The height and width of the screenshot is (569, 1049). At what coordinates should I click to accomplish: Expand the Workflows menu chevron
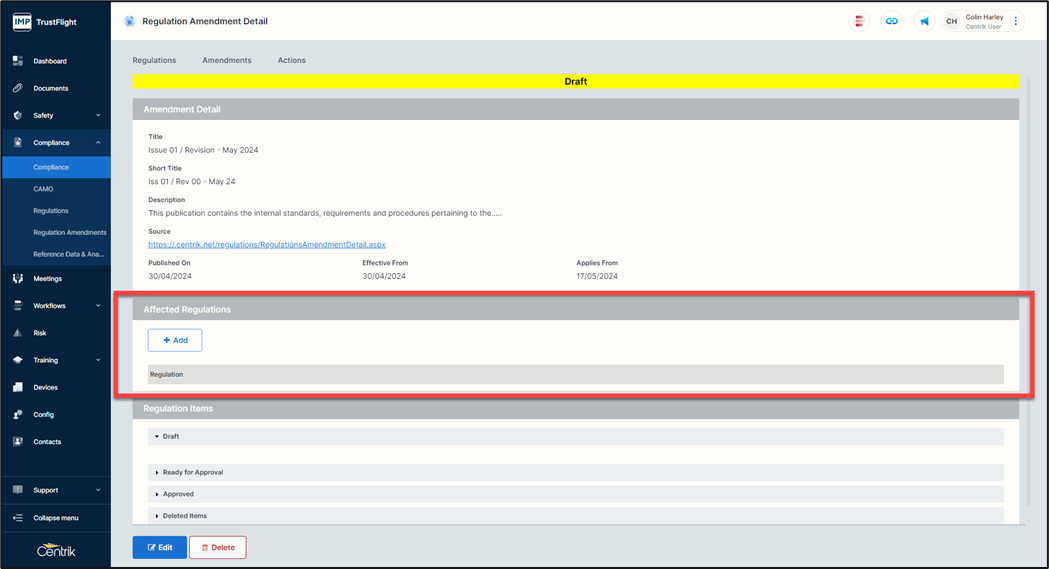98,306
